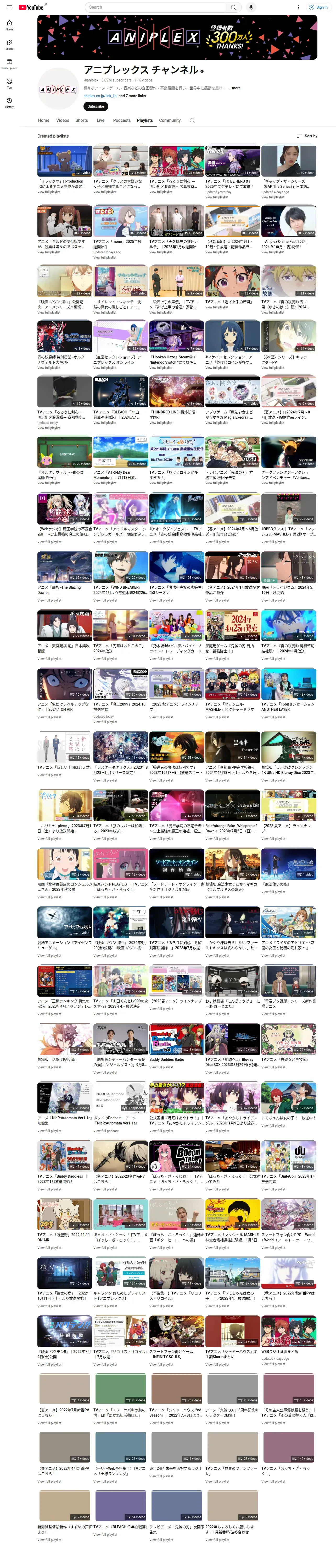Search within the Aniplex channel via magnifier
This screenshot has height=1568, width=336.
[192, 121]
